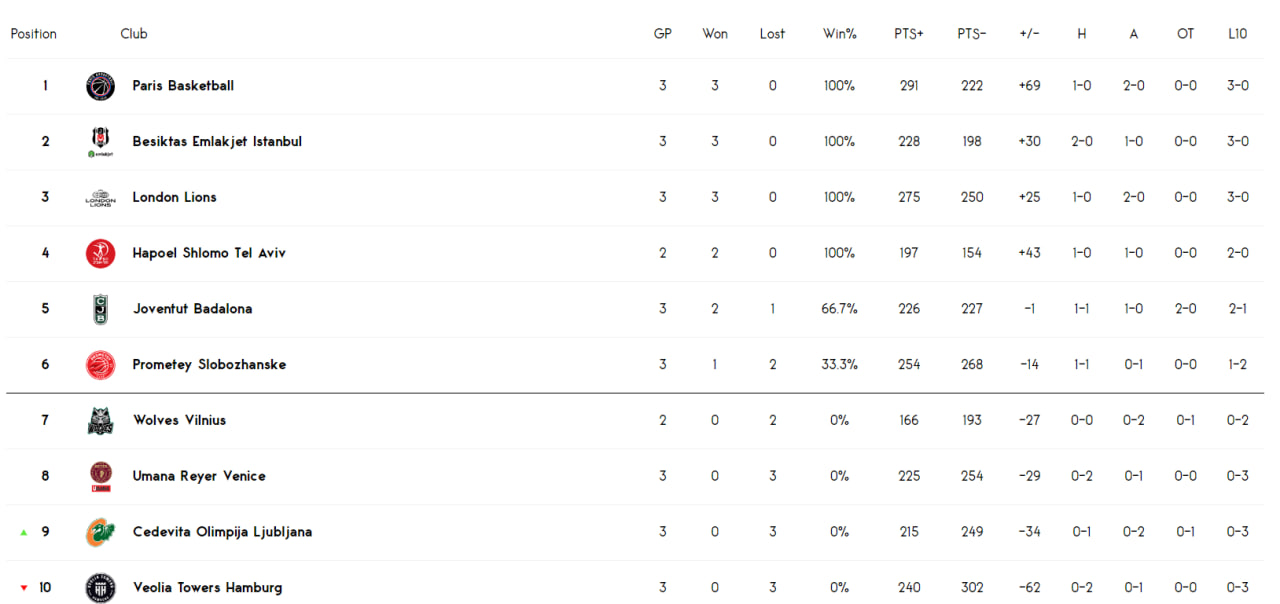Click the red down arrow at position 10
Screen dimensions: 1280x604
[24, 588]
